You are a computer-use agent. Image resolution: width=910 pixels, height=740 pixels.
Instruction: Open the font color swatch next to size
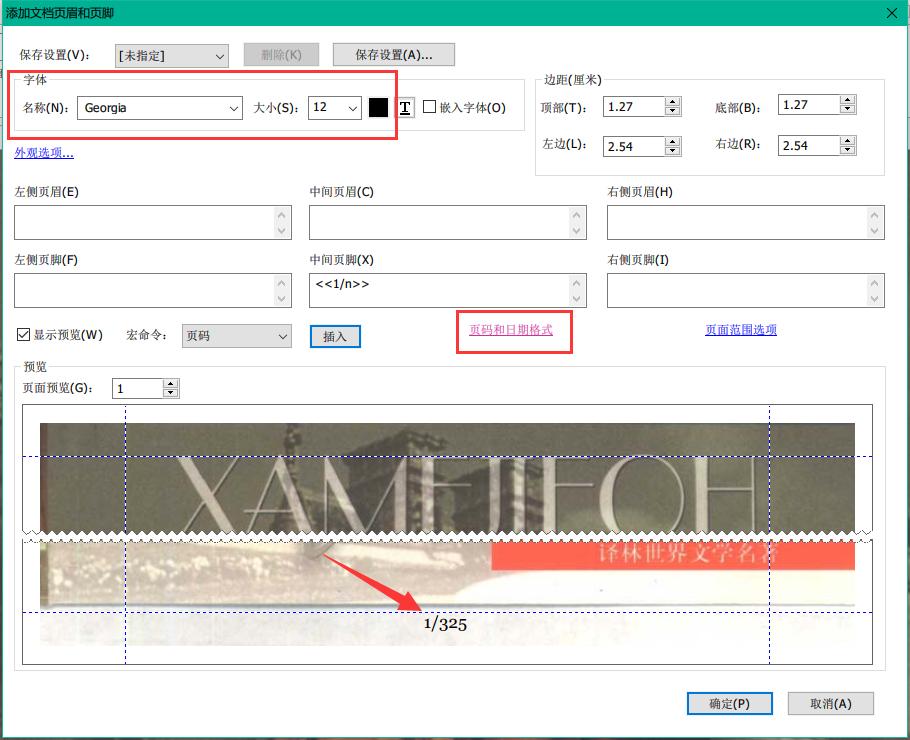[378, 107]
